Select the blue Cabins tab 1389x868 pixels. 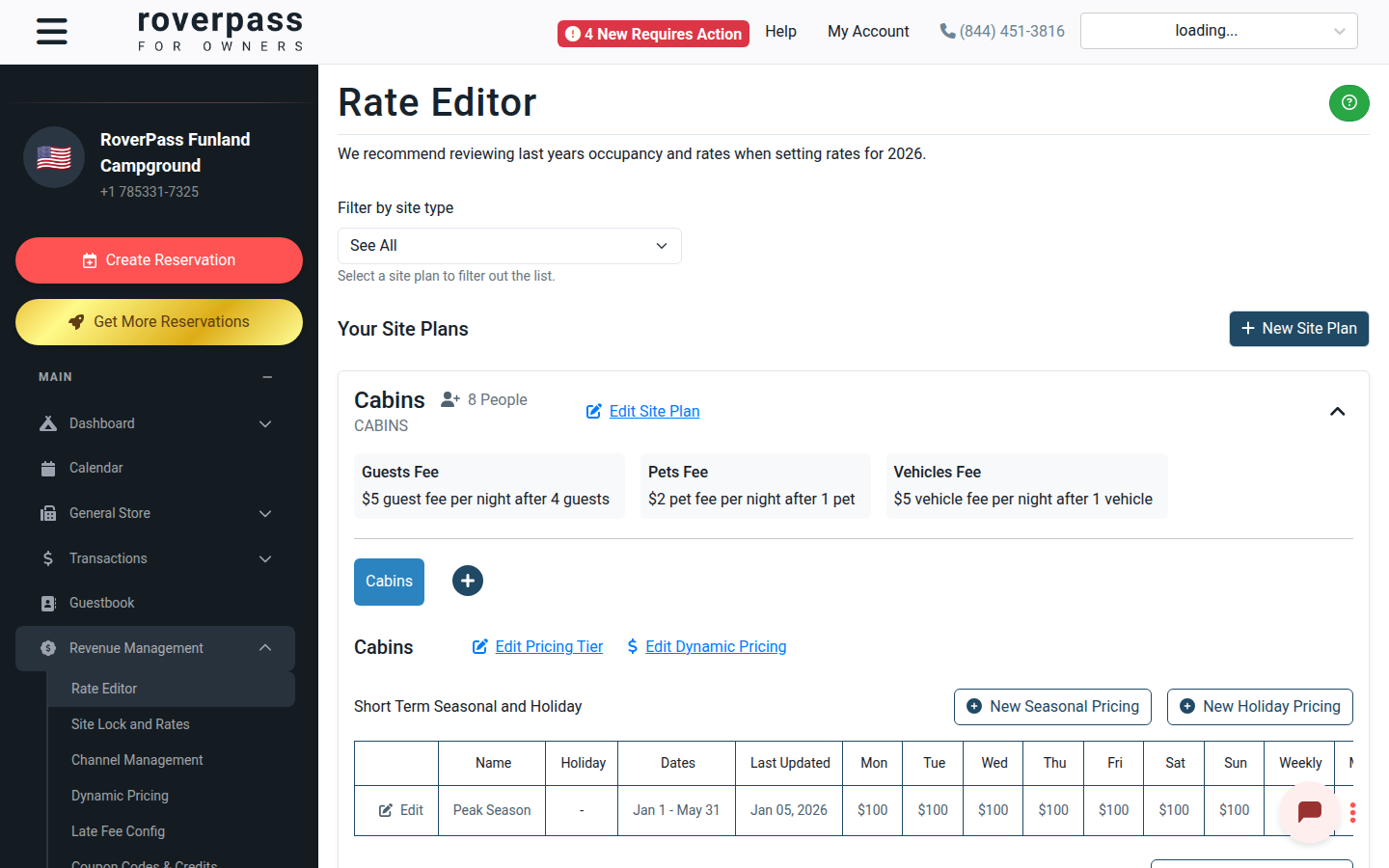click(389, 582)
